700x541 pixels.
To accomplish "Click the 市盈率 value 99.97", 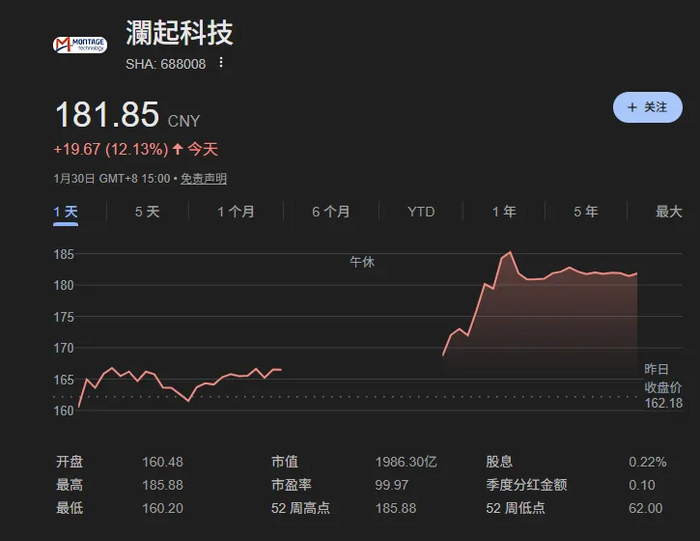I will click(x=392, y=485).
